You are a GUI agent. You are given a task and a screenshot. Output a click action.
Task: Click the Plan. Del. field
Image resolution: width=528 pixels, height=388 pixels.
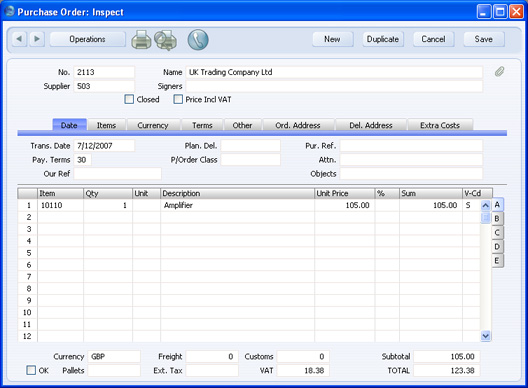click(x=251, y=146)
